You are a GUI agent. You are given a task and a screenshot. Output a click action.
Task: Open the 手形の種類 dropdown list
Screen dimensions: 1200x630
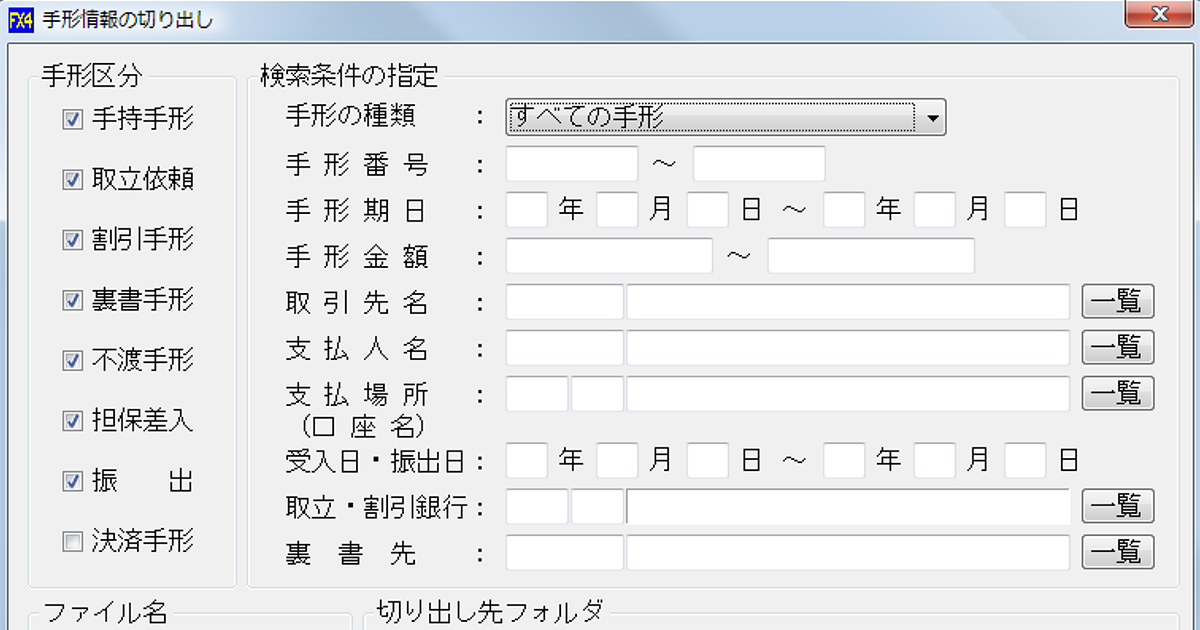point(933,117)
